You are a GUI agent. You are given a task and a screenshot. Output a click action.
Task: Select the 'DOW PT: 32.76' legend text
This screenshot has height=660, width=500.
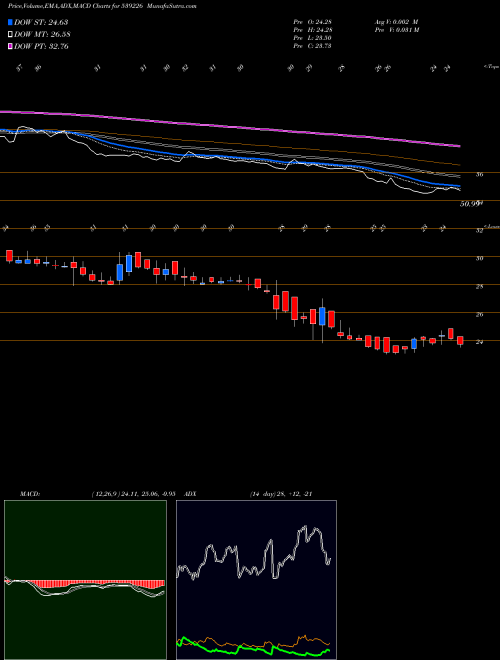click(x=41, y=46)
